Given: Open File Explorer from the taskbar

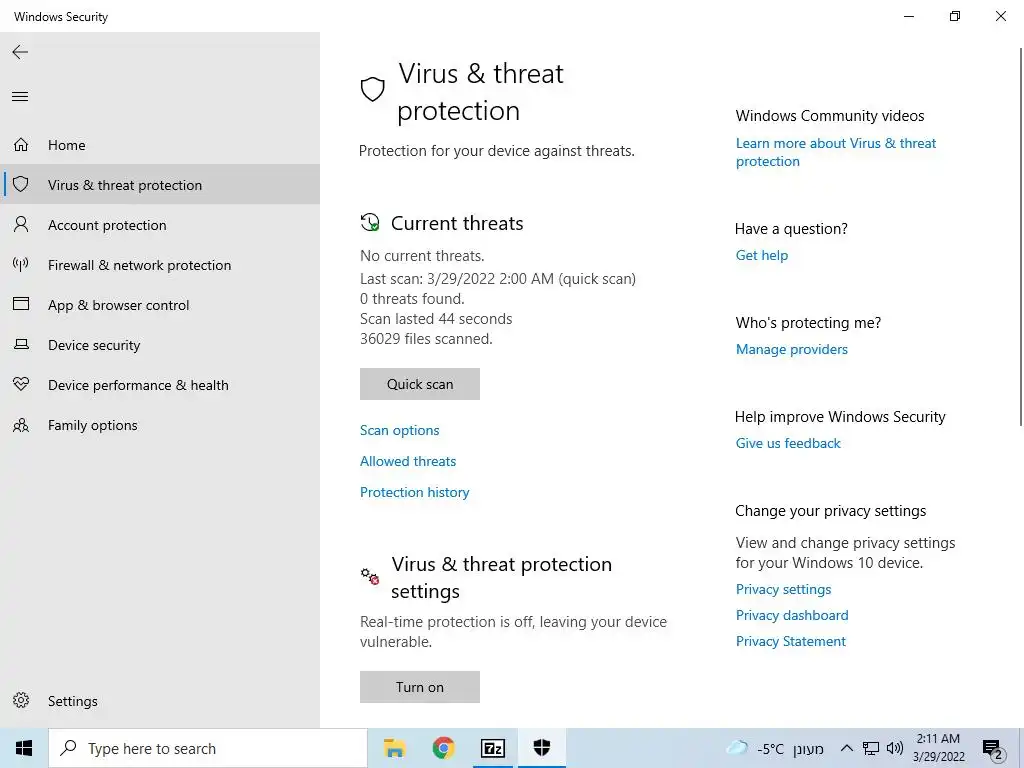Looking at the screenshot, I should click(394, 748).
